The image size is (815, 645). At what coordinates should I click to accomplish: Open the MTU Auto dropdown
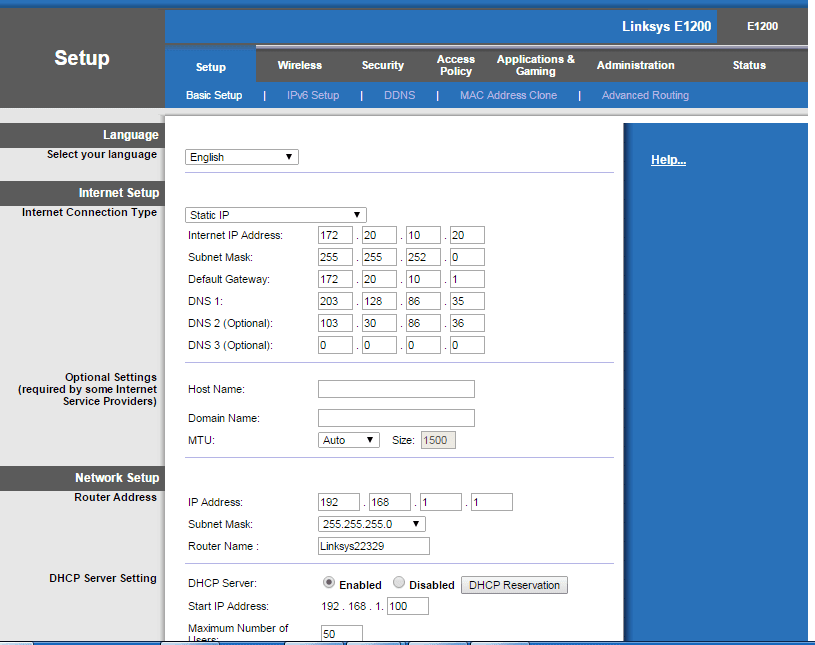(x=348, y=440)
